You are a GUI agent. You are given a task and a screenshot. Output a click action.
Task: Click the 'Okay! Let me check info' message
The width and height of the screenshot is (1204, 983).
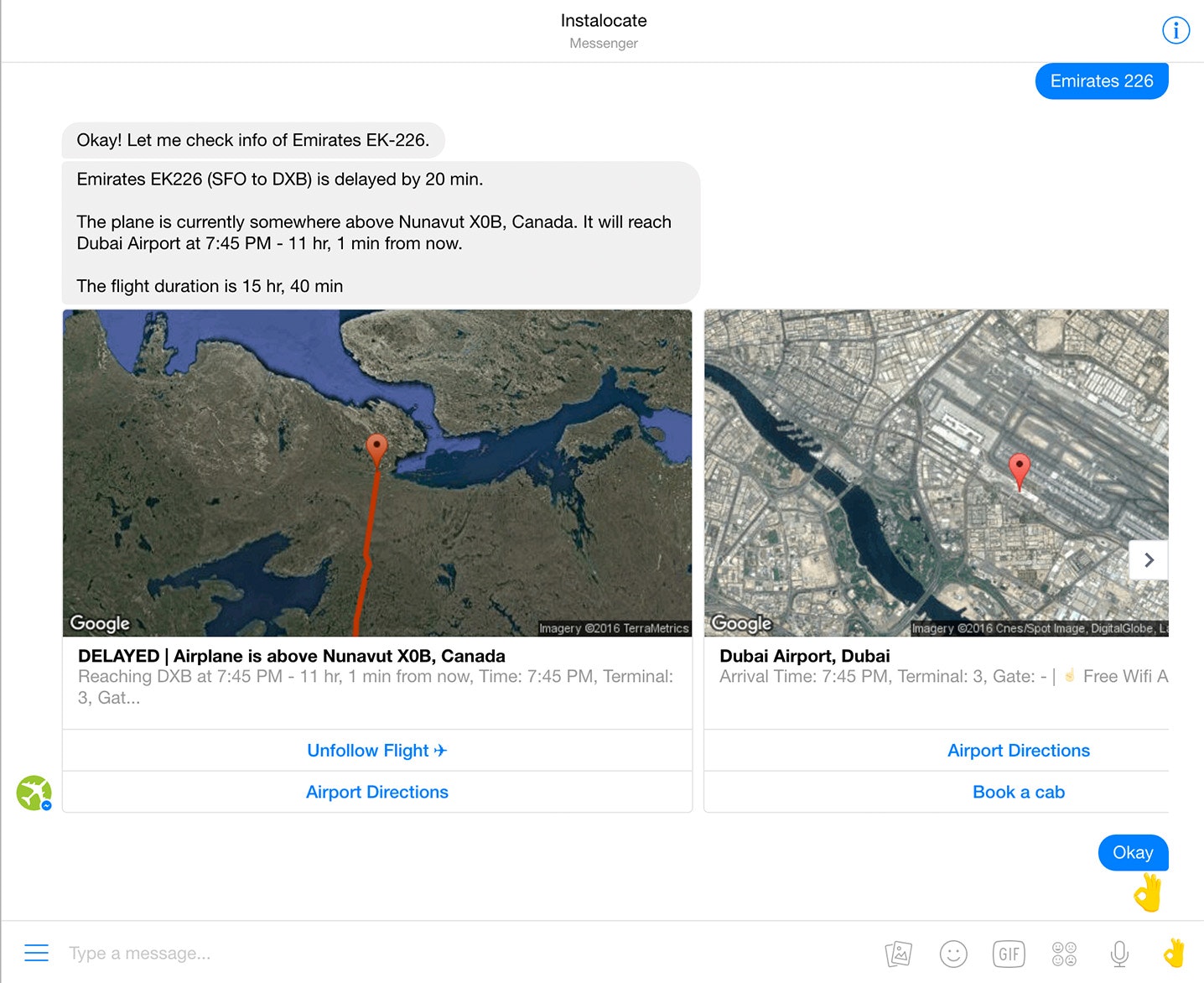coord(253,140)
